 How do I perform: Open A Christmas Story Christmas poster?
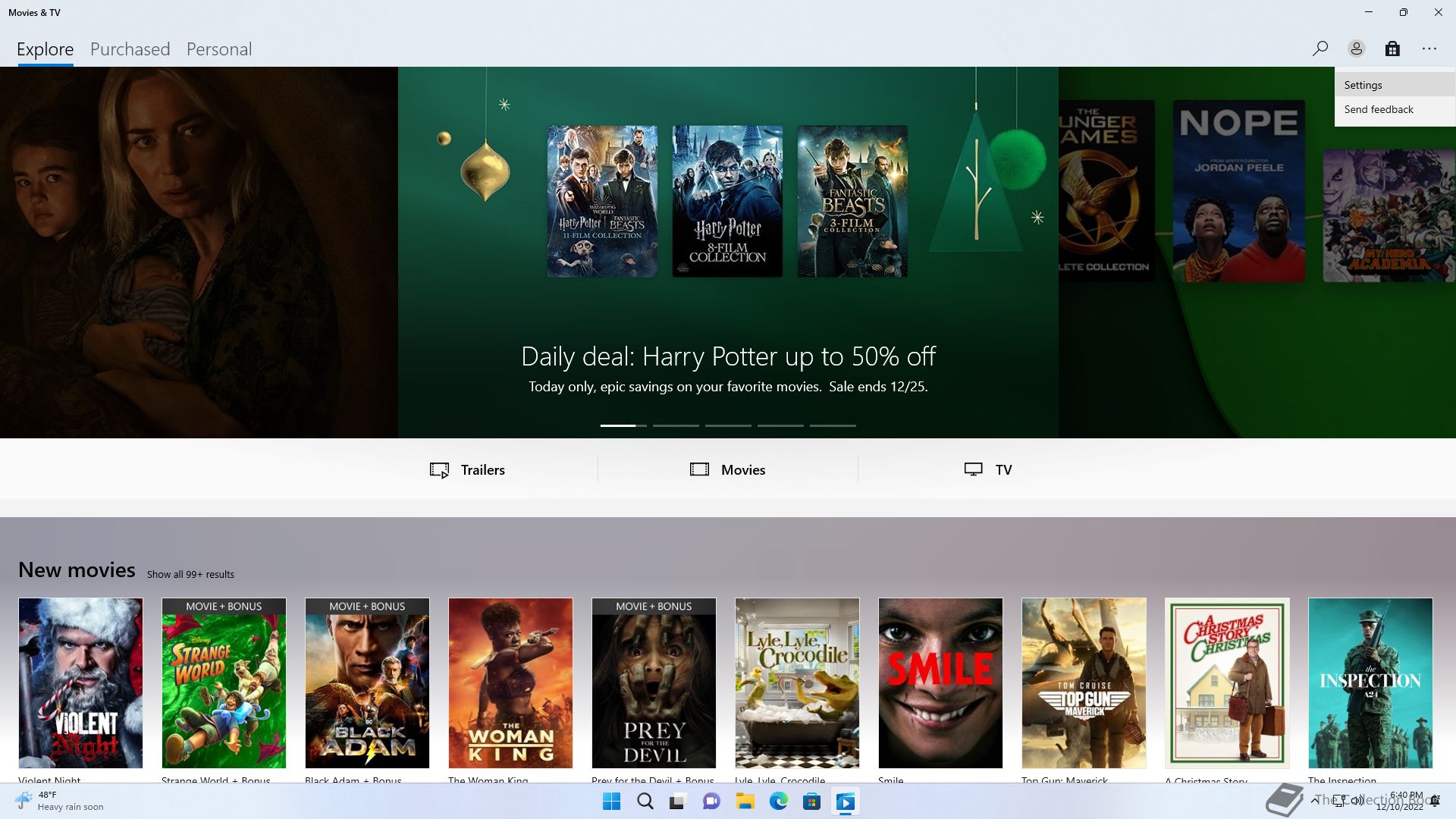click(1227, 682)
